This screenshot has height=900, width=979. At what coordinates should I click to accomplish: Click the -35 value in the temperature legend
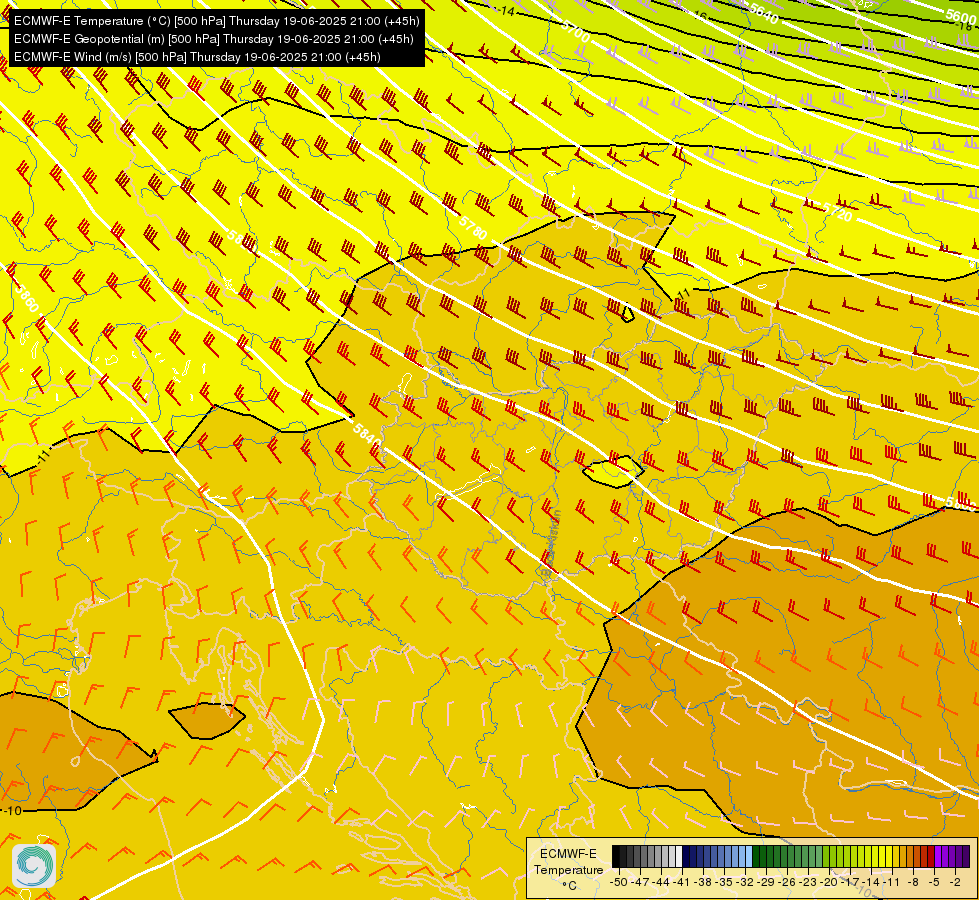point(724,882)
